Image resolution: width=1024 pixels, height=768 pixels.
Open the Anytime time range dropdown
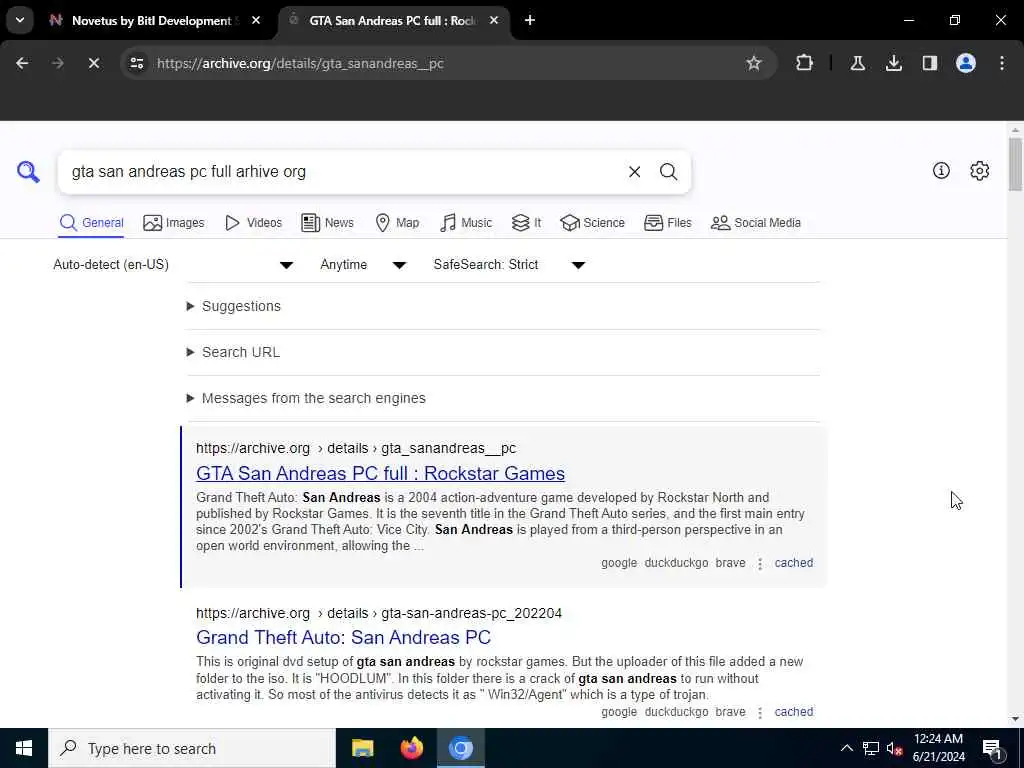pos(363,264)
